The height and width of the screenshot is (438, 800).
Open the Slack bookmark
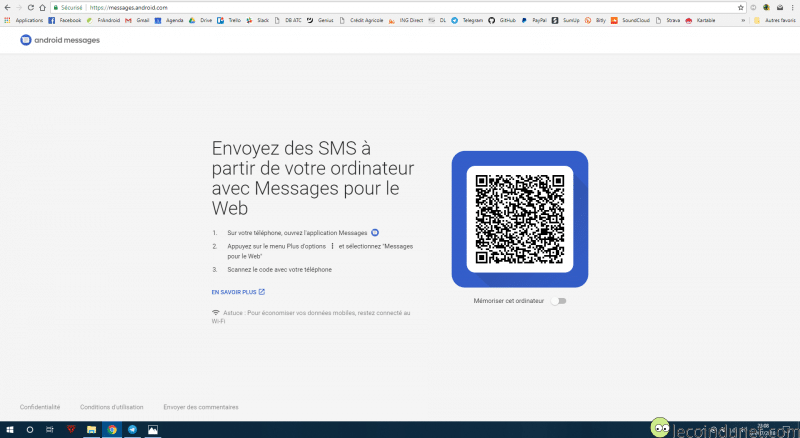(x=258, y=20)
